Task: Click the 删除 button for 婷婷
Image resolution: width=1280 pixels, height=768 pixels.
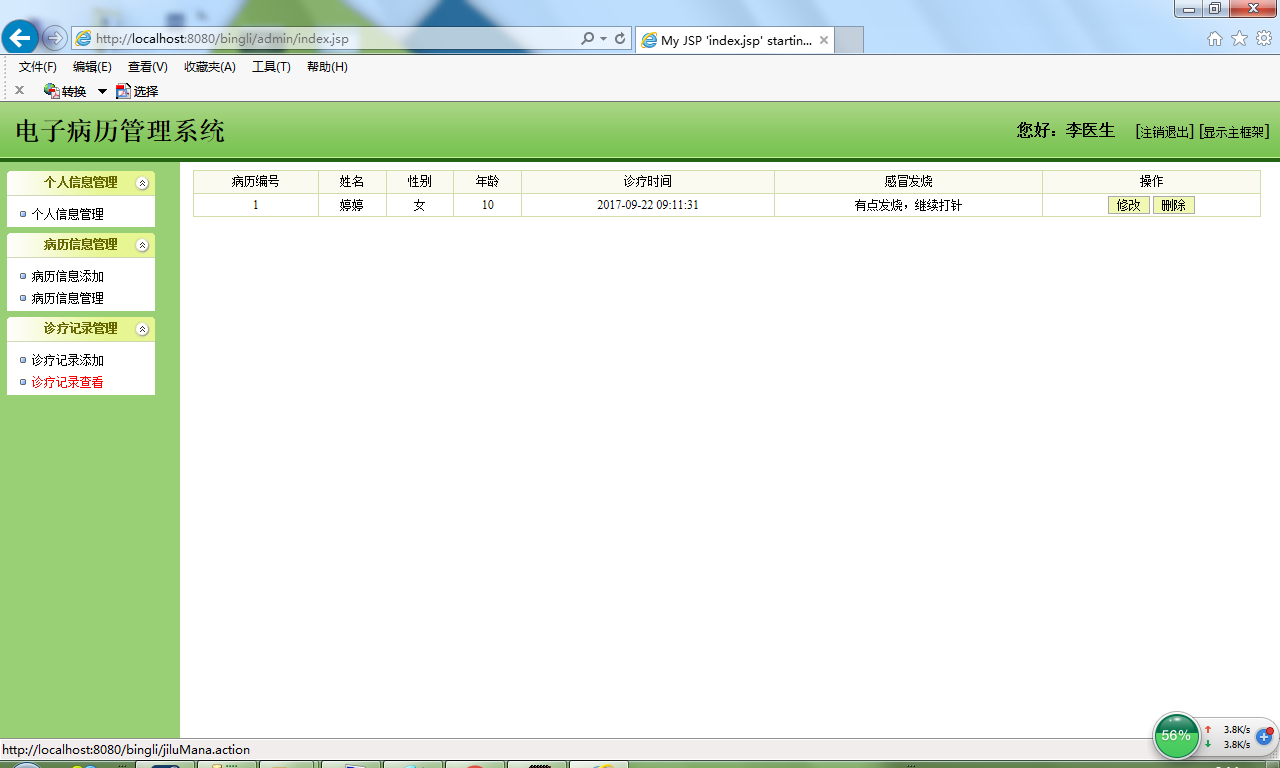Action: 1174,205
